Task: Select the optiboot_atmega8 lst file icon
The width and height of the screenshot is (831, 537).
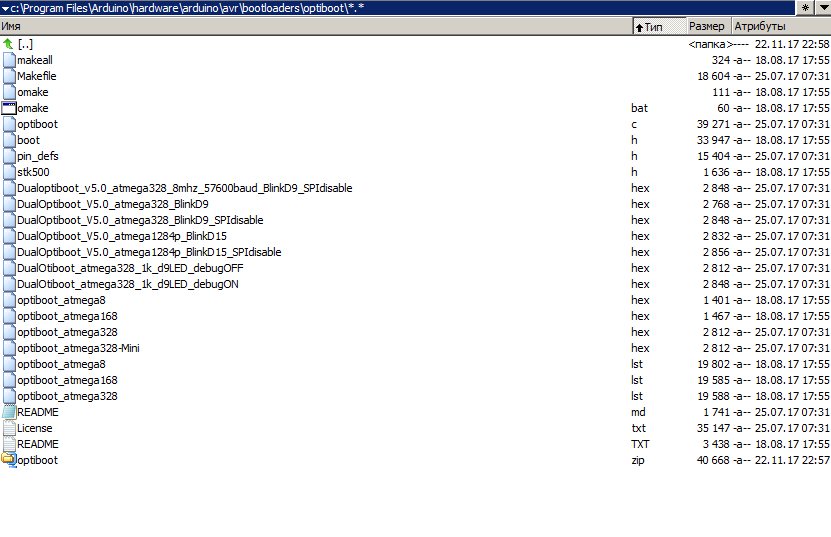Action: click(x=9, y=364)
